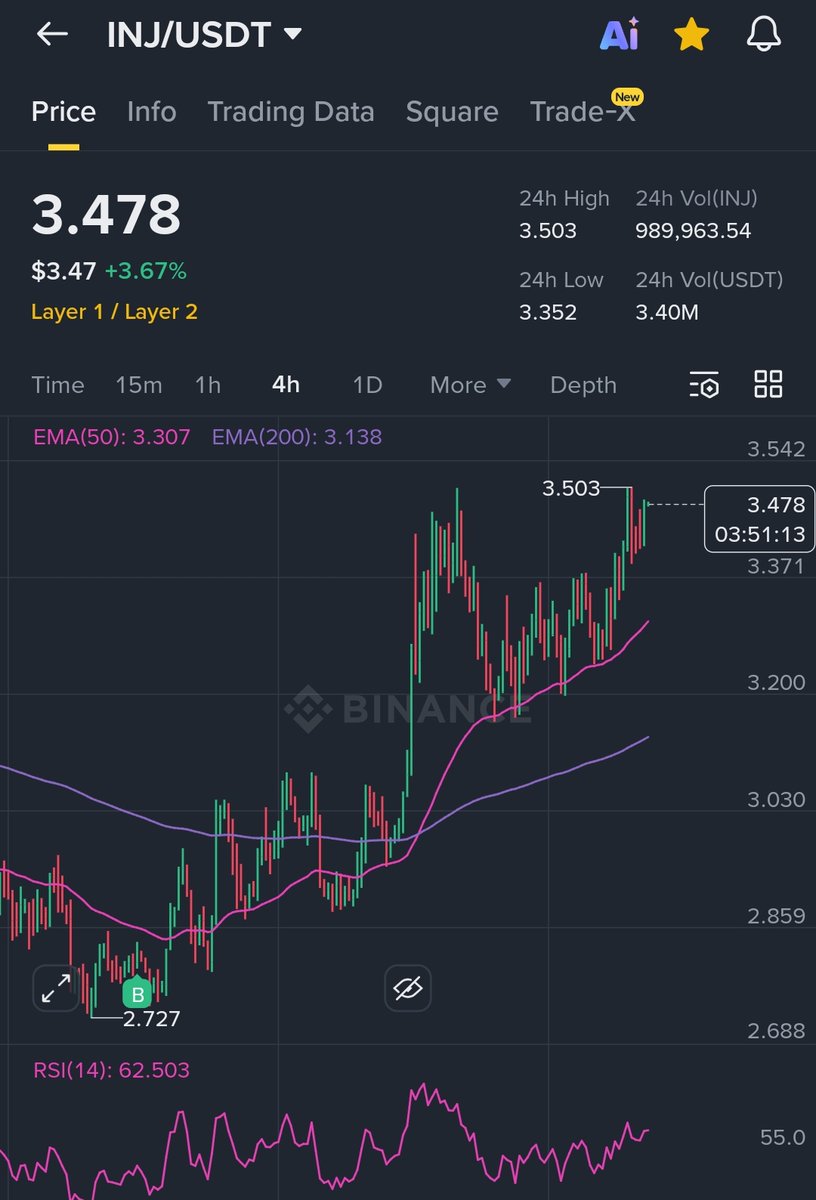
Task: Go back with the left arrow
Action: [x=52, y=34]
